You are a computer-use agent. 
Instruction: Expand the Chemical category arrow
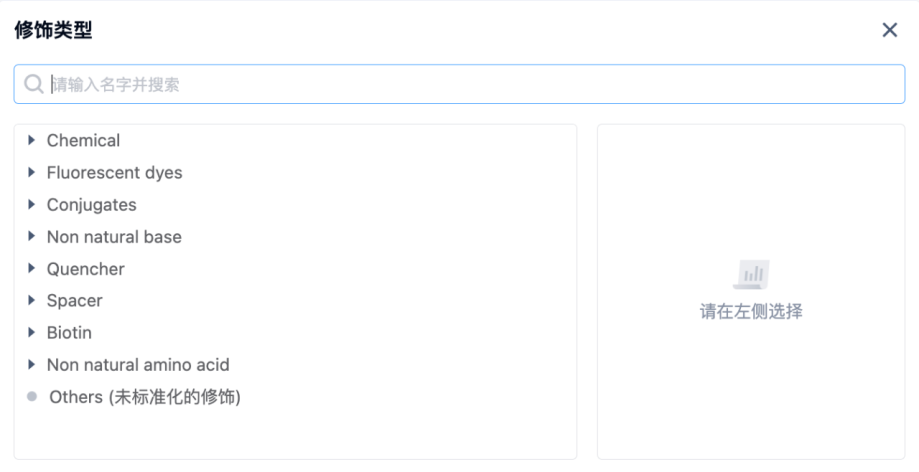32,141
